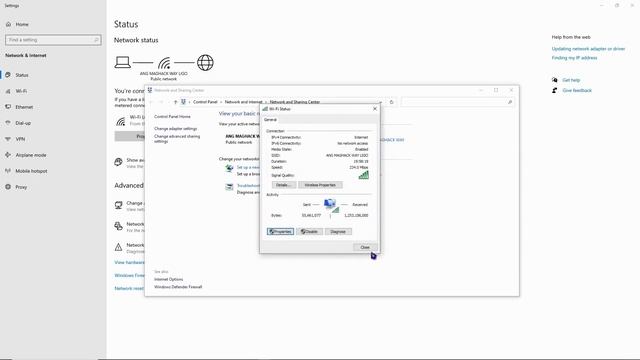Click the Proxy globe icon in sidebar
Viewport: 640px width, 360px height.
[8, 187]
